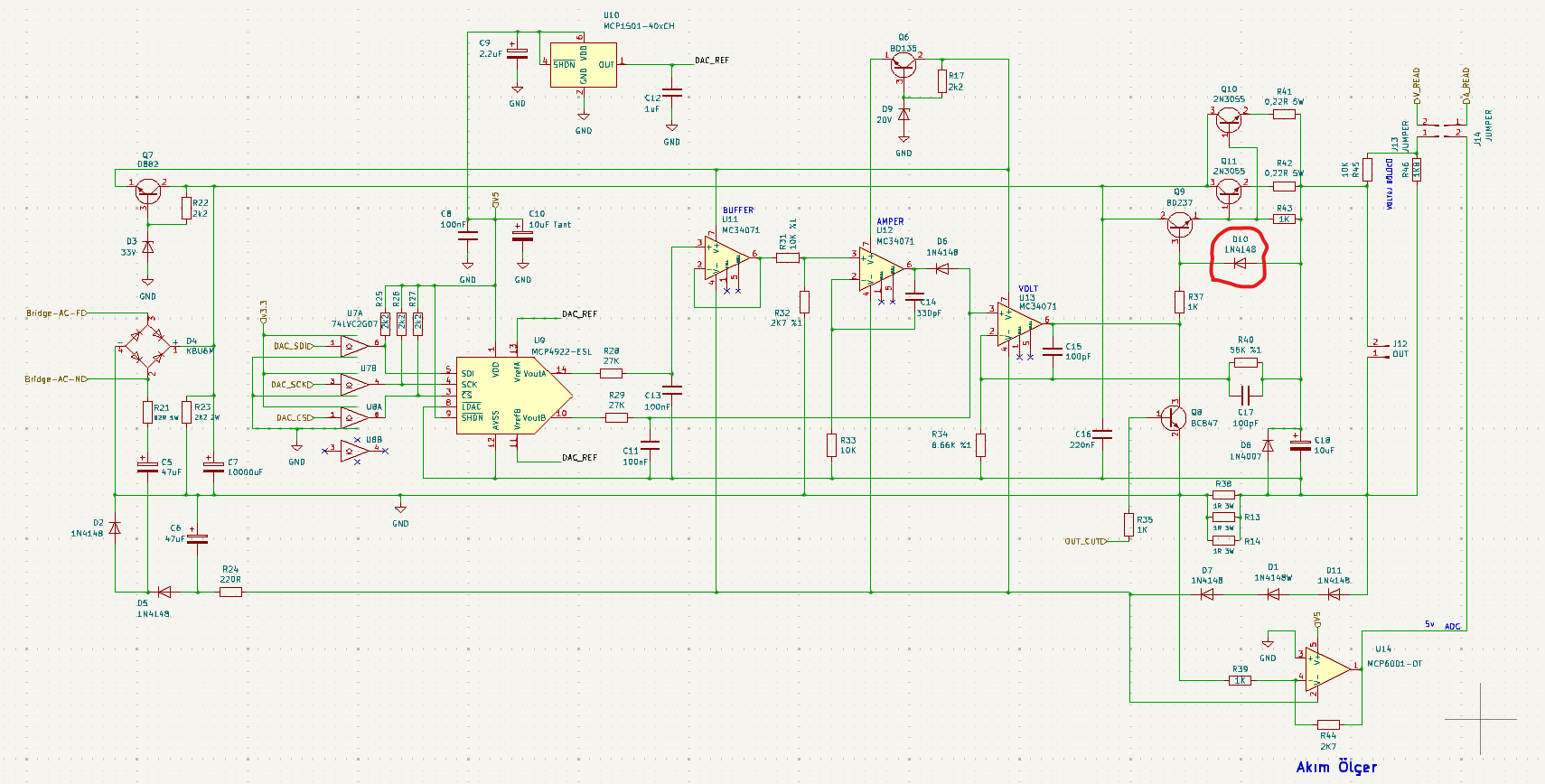The image size is (1545, 784).
Task: Select the Q11 2N3055 power transistor
Action: [1229, 190]
